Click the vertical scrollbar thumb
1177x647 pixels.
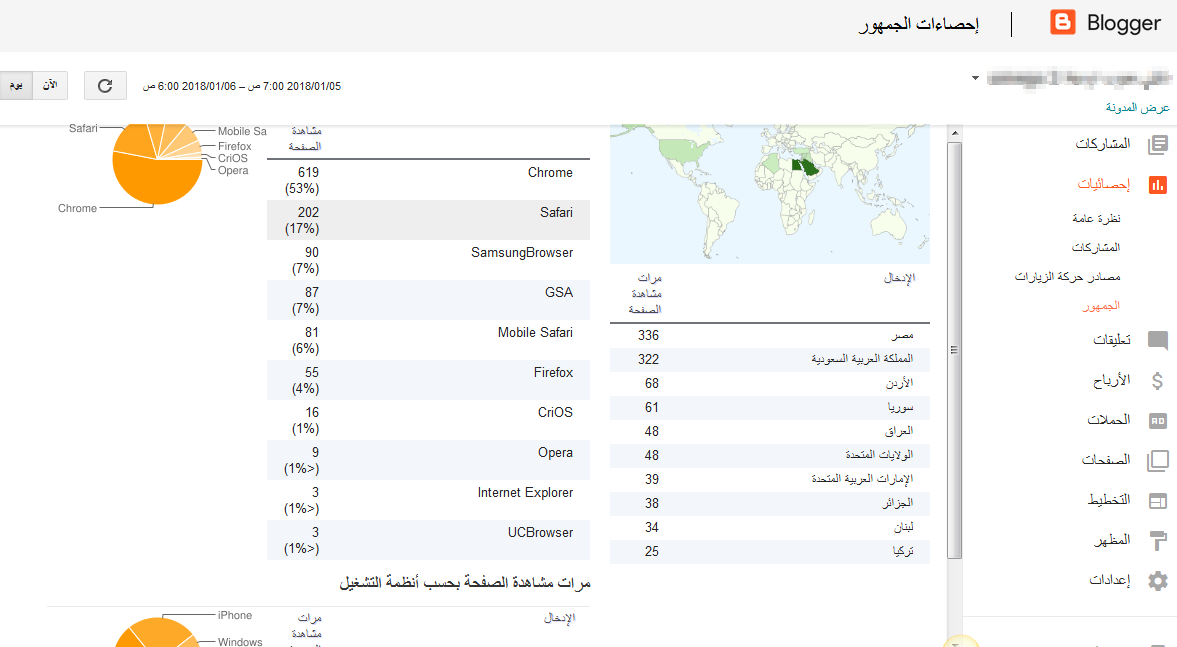coord(954,350)
